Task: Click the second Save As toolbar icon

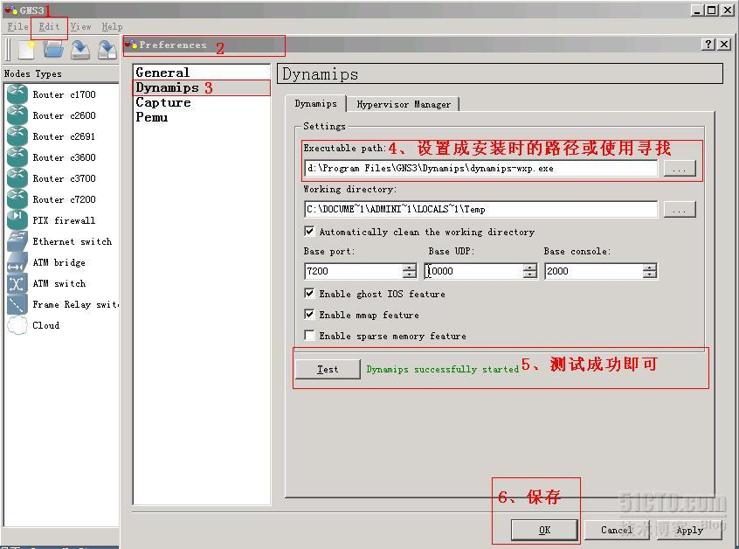Action: click(107, 50)
